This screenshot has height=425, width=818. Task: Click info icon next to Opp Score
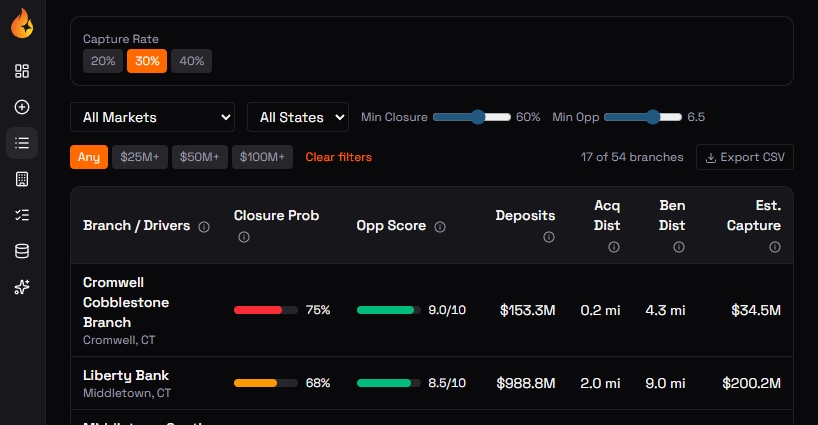(440, 227)
